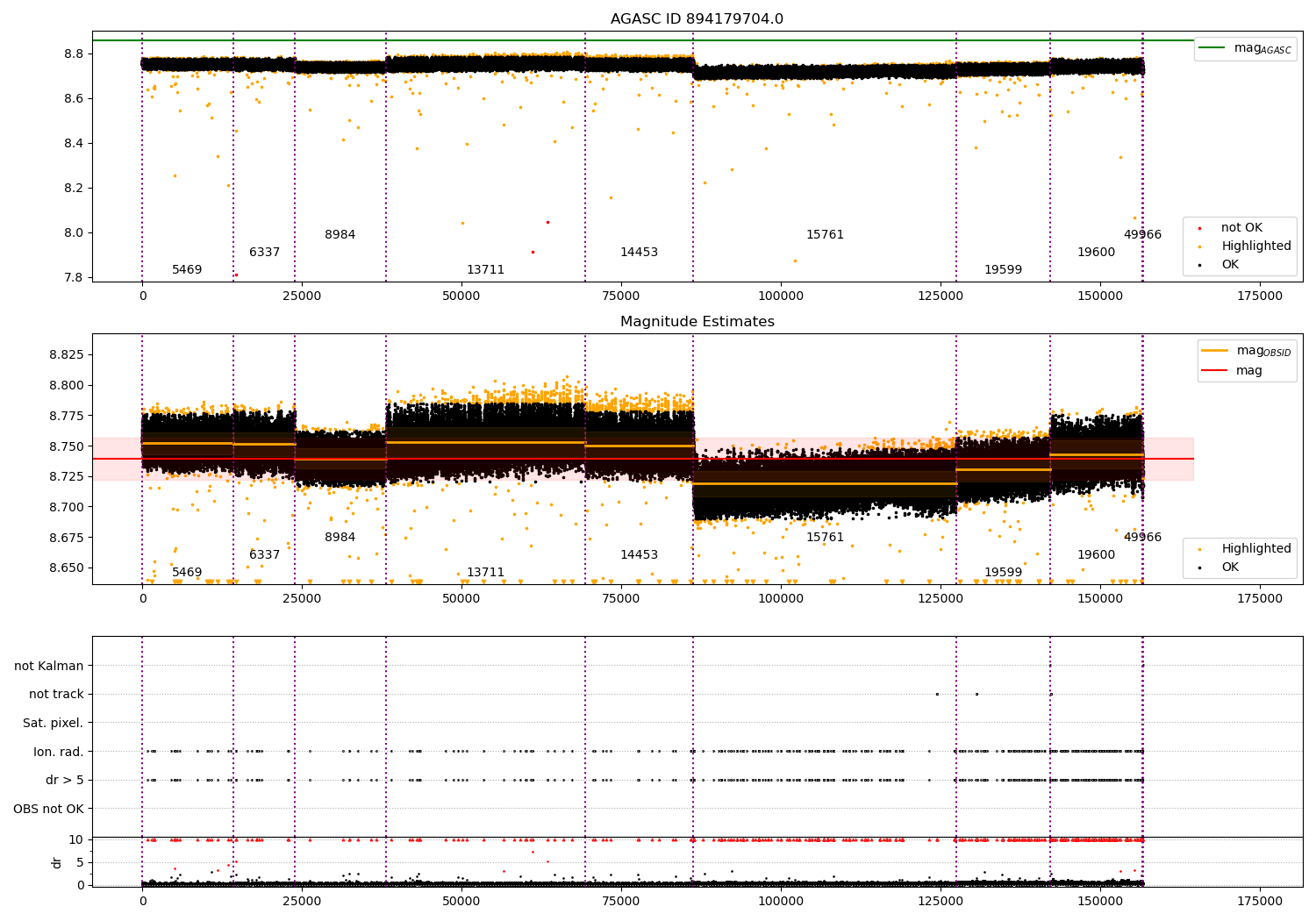Click the 8.825 y-tick of the middle plot
The height and width of the screenshot is (921, 1316).
66,355
